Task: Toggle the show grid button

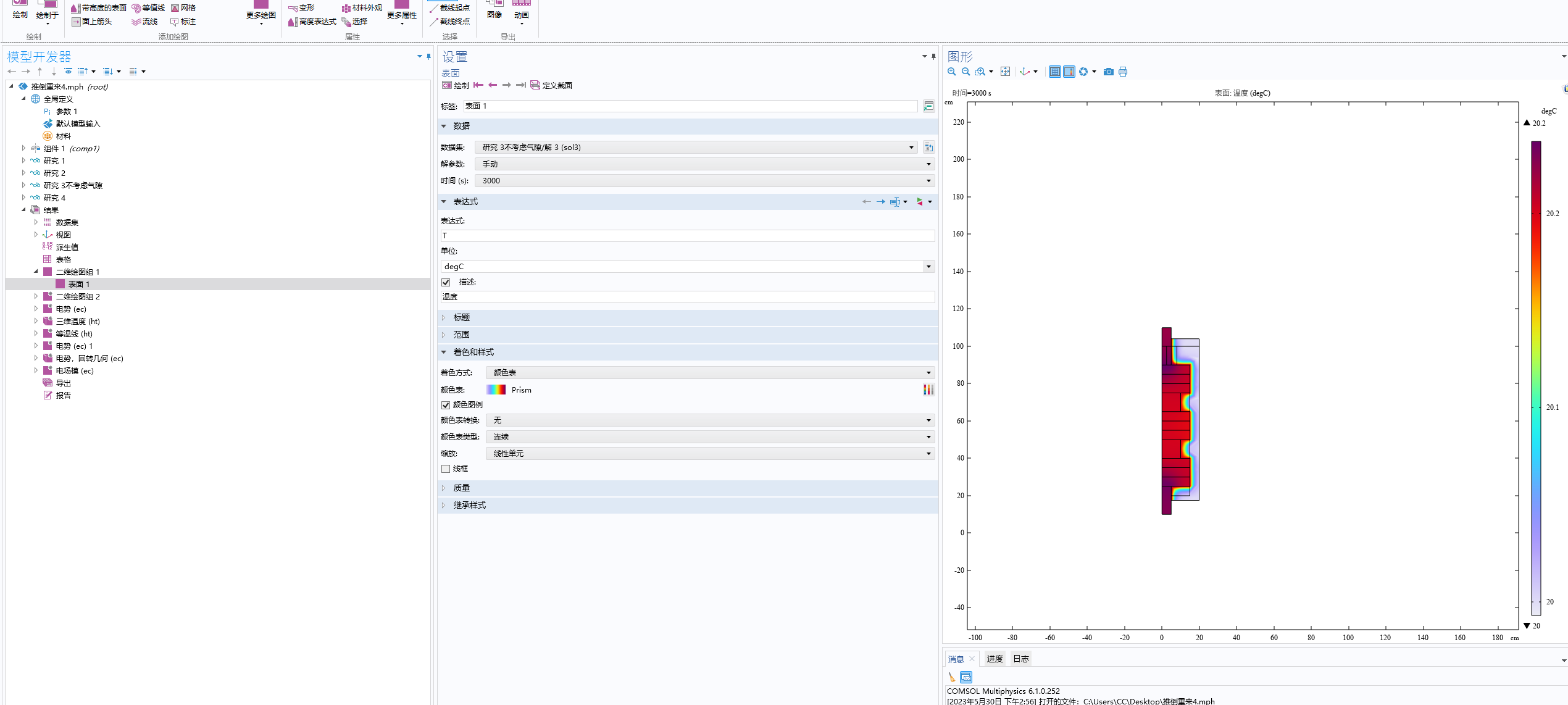Action: click(x=1055, y=72)
